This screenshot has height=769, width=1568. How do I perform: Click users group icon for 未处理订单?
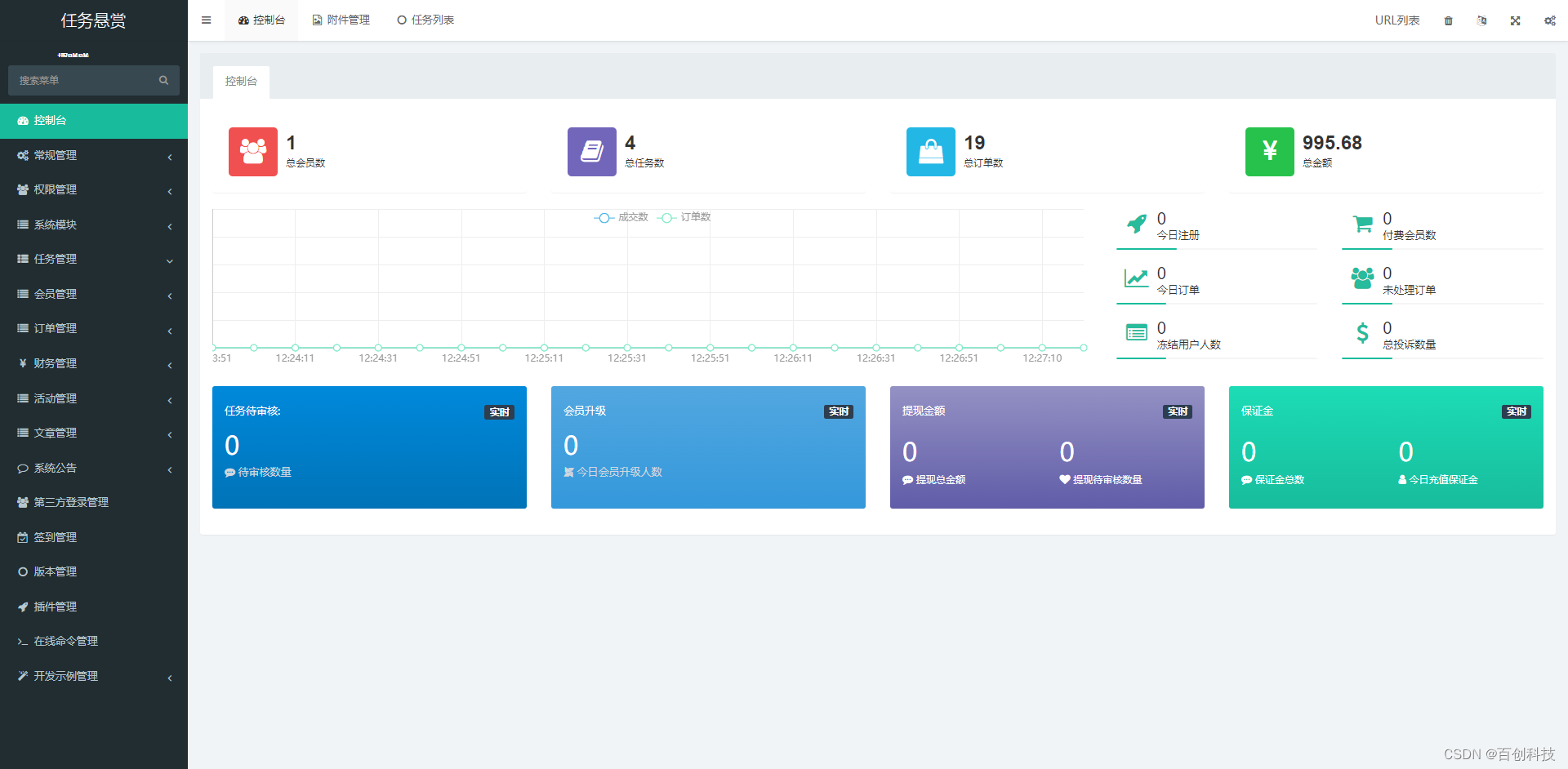point(1362,278)
